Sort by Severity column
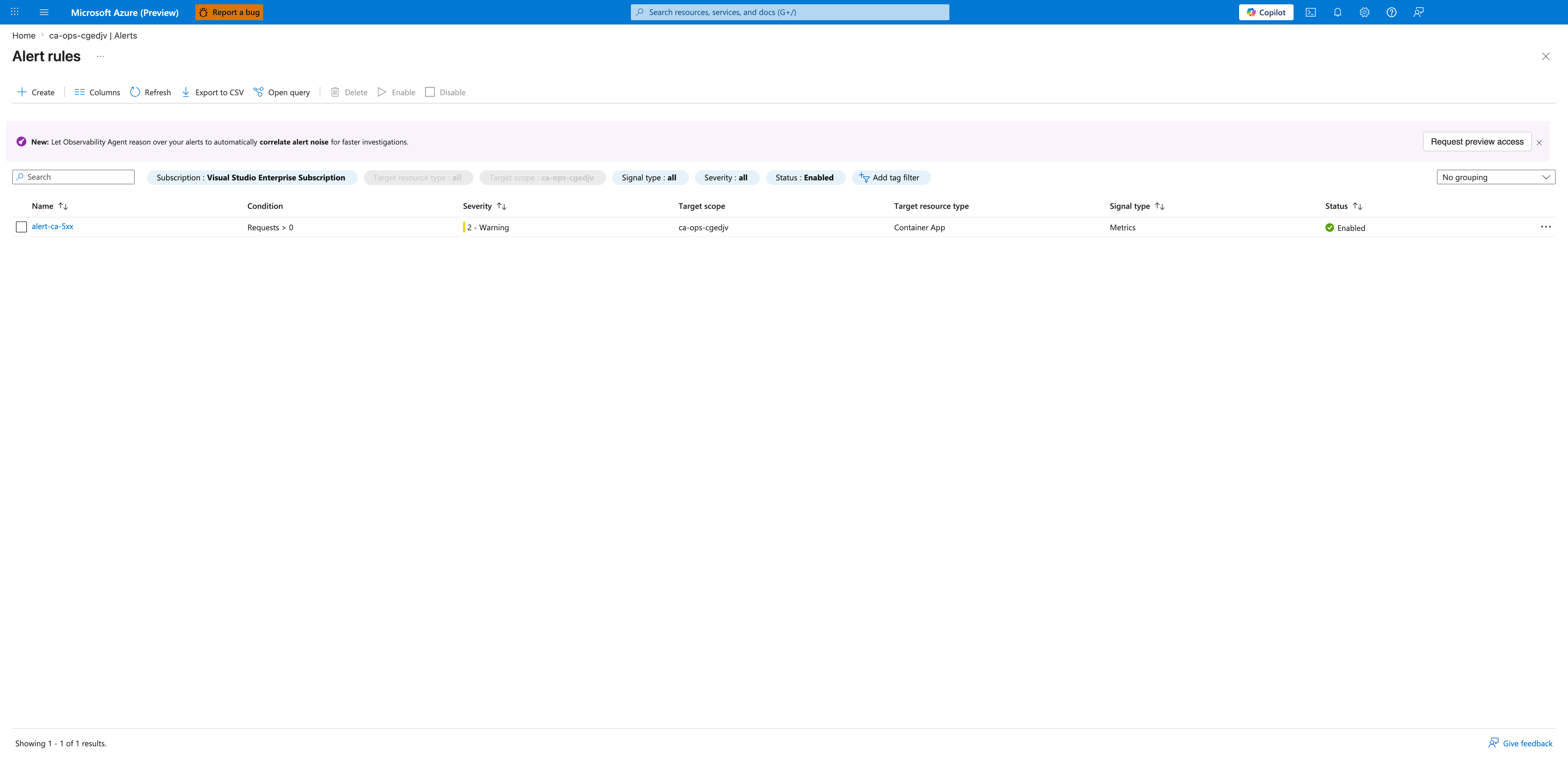Screen dimensions: 1568x757 coord(484,206)
